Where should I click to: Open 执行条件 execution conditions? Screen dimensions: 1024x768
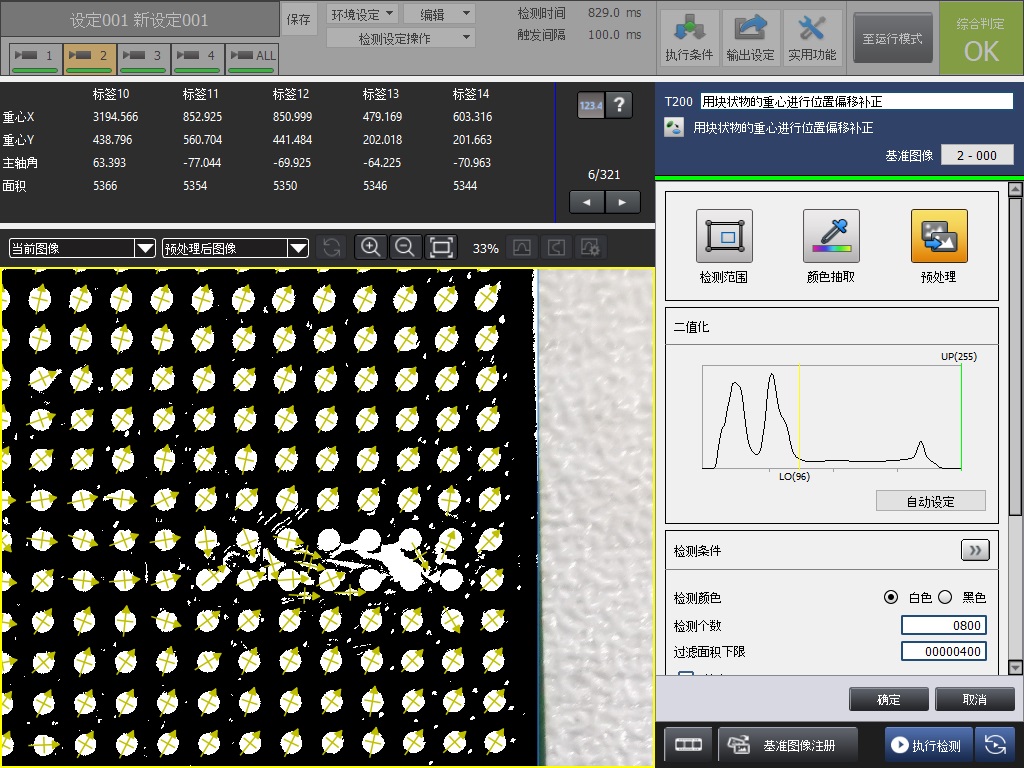point(688,38)
